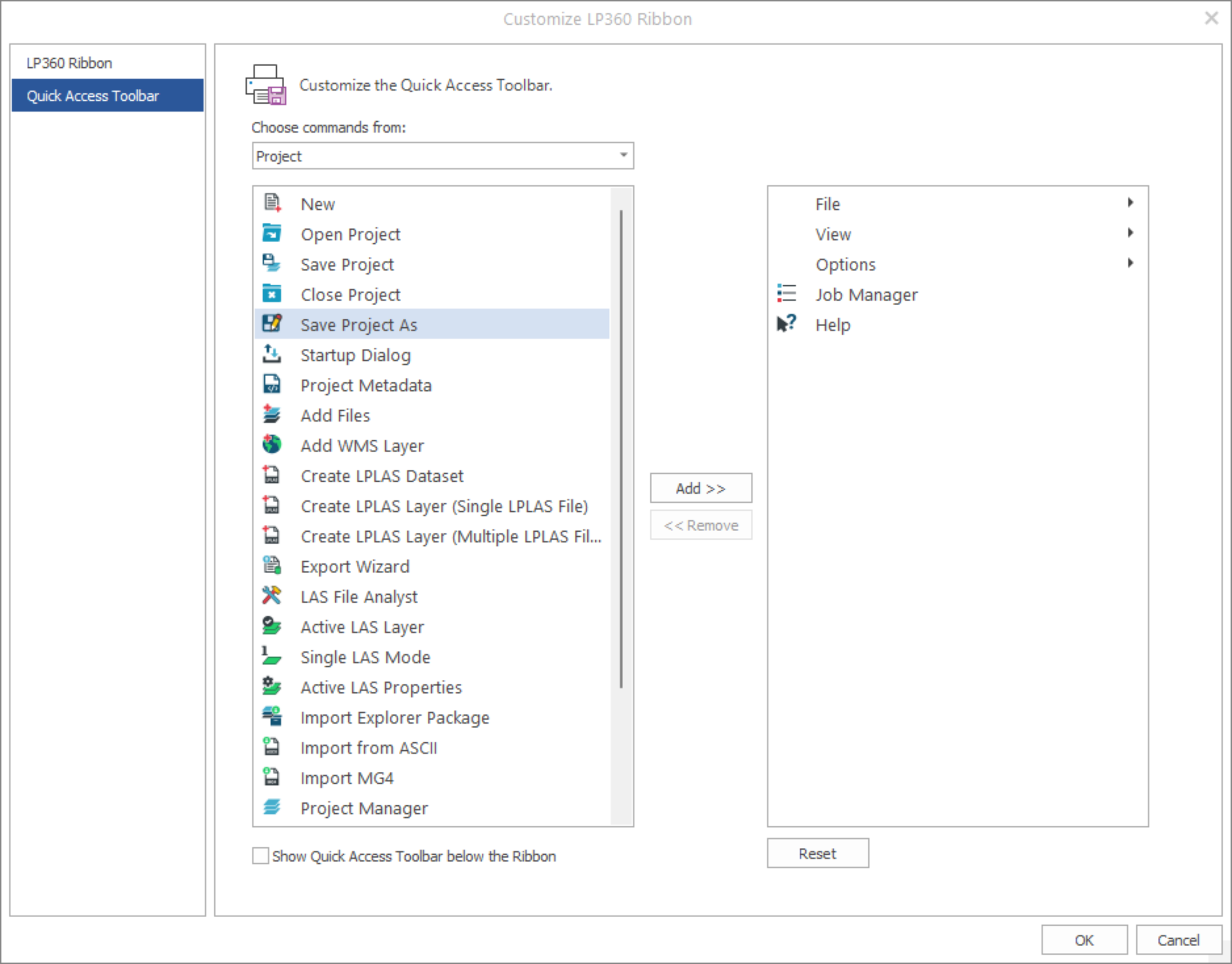
Task: Dismiss the dialog with Cancel
Action: (1178, 940)
